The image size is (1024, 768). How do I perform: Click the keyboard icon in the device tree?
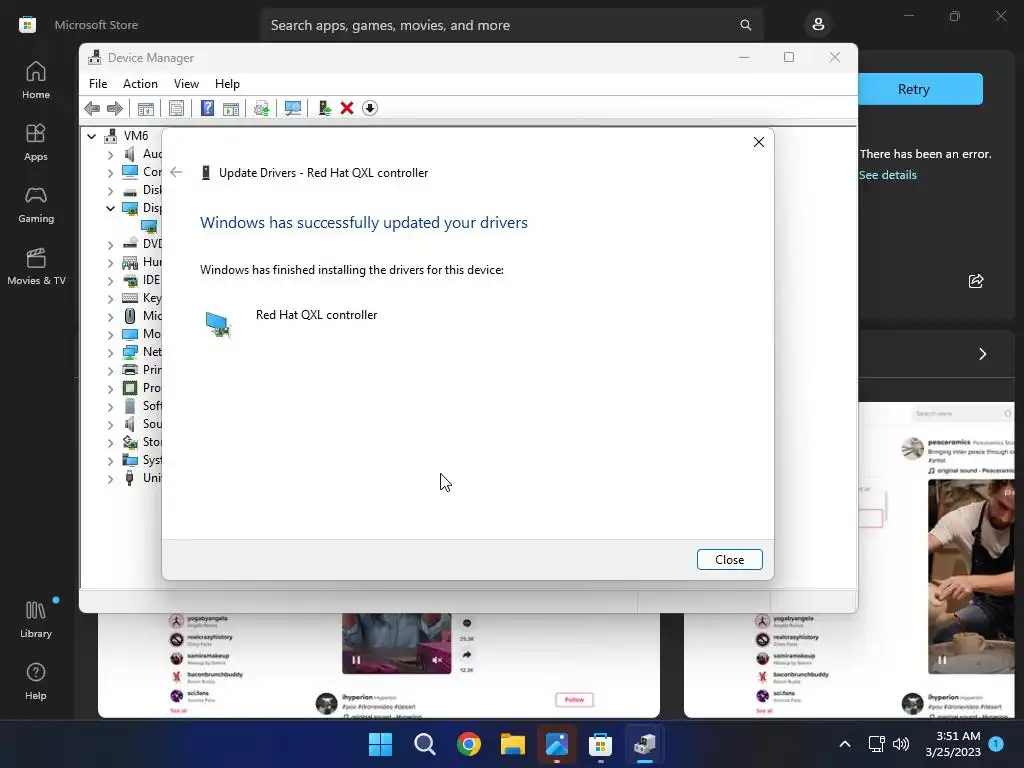(x=130, y=298)
